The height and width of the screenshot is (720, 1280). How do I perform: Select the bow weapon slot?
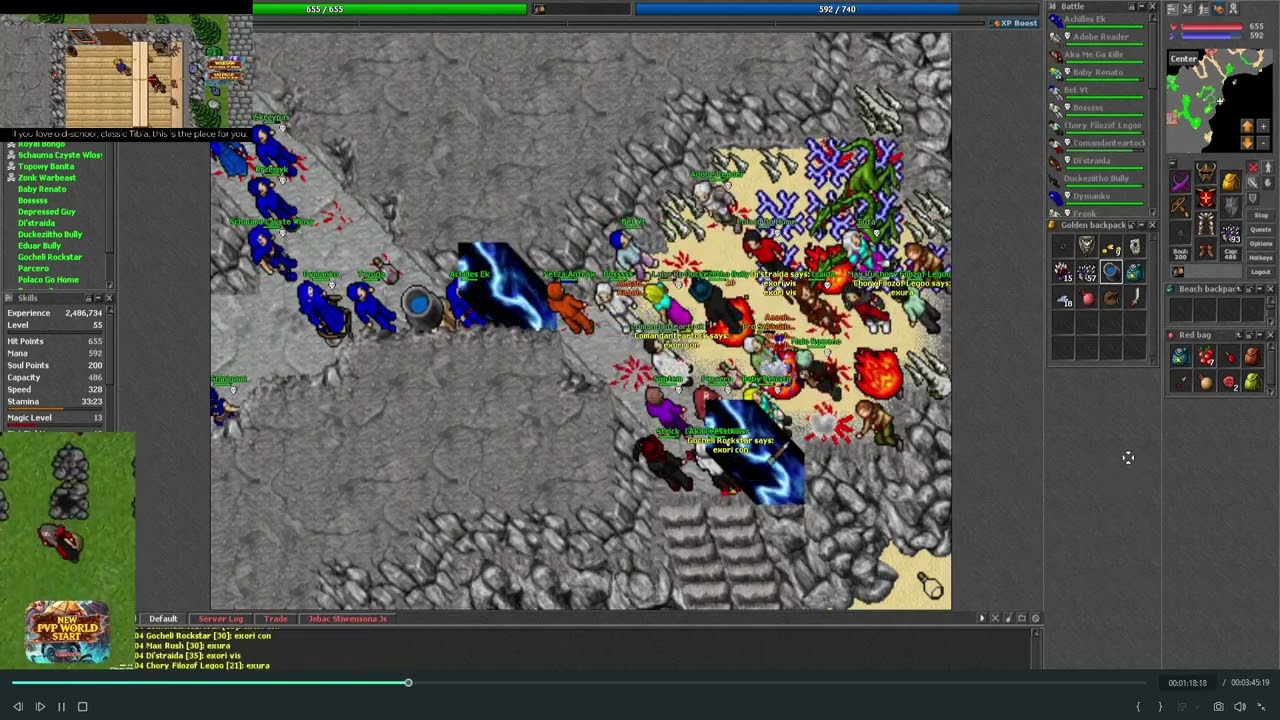1180,205
